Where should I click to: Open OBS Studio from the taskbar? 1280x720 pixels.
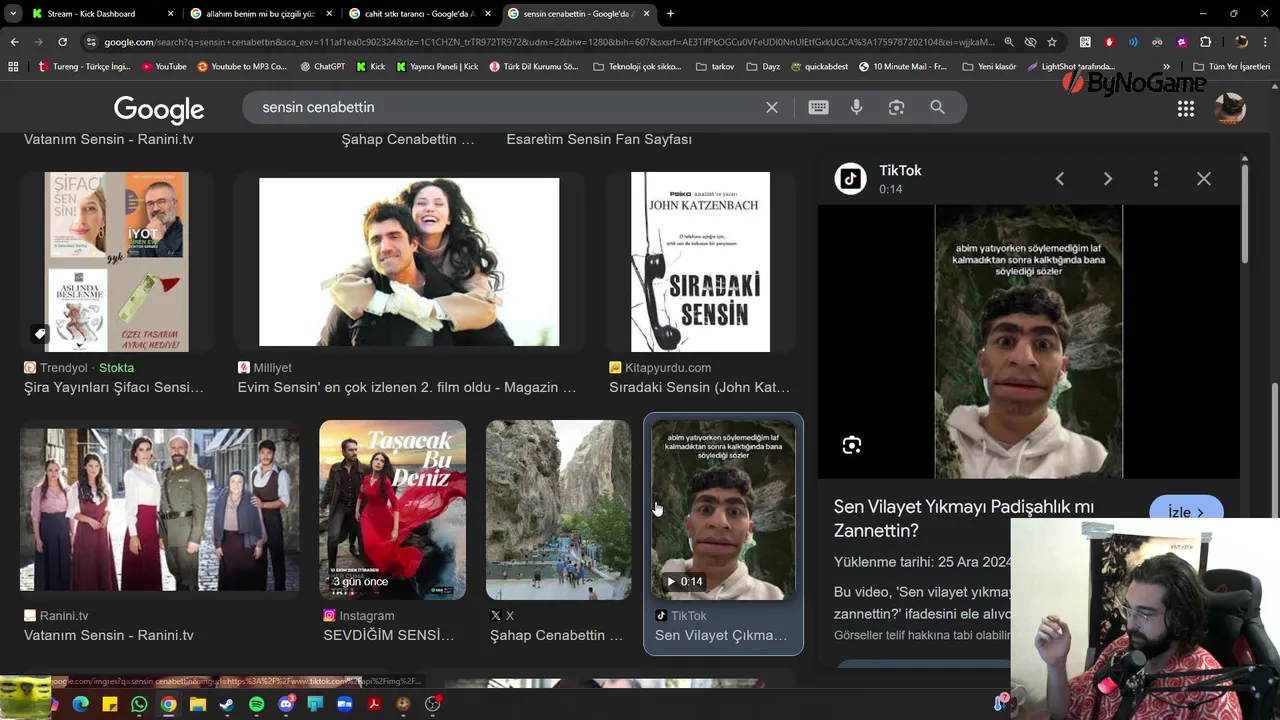pos(433,705)
